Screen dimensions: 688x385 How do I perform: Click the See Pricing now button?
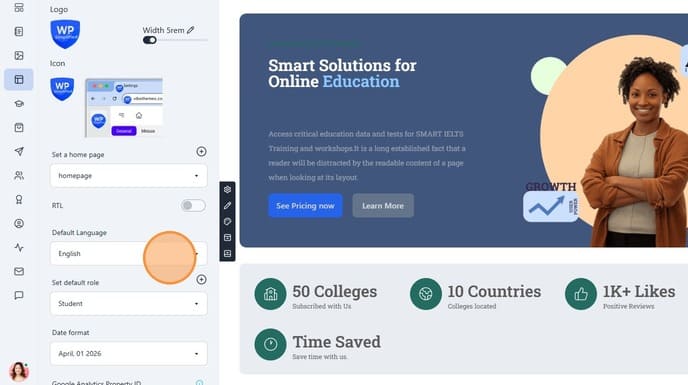[x=305, y=205]
